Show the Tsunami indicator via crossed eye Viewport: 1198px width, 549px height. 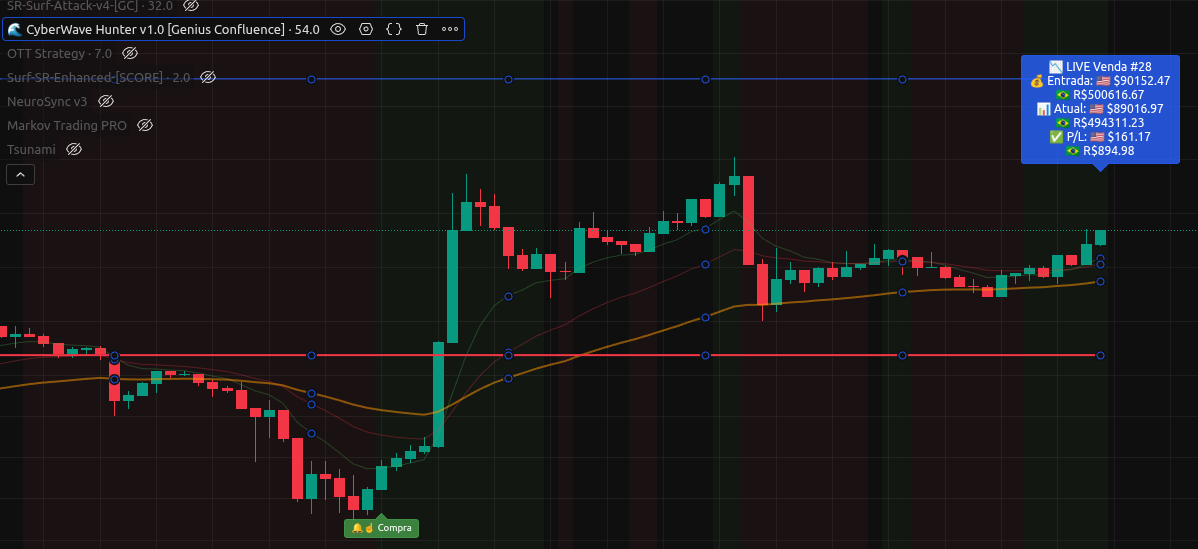[x=73, y=149]
